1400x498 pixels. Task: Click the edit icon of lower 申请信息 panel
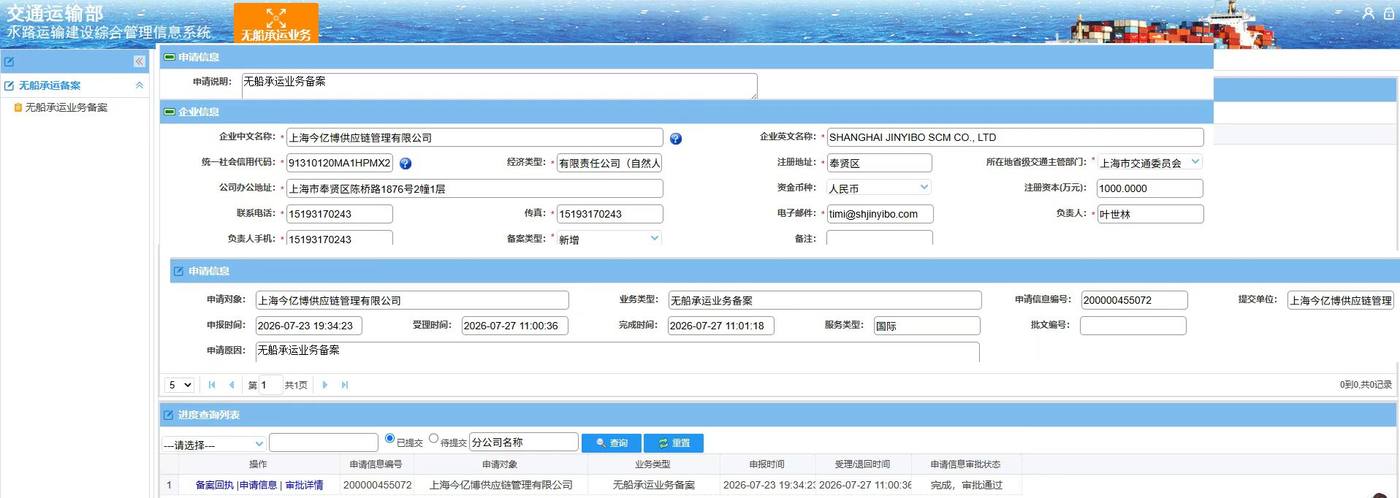178,271
